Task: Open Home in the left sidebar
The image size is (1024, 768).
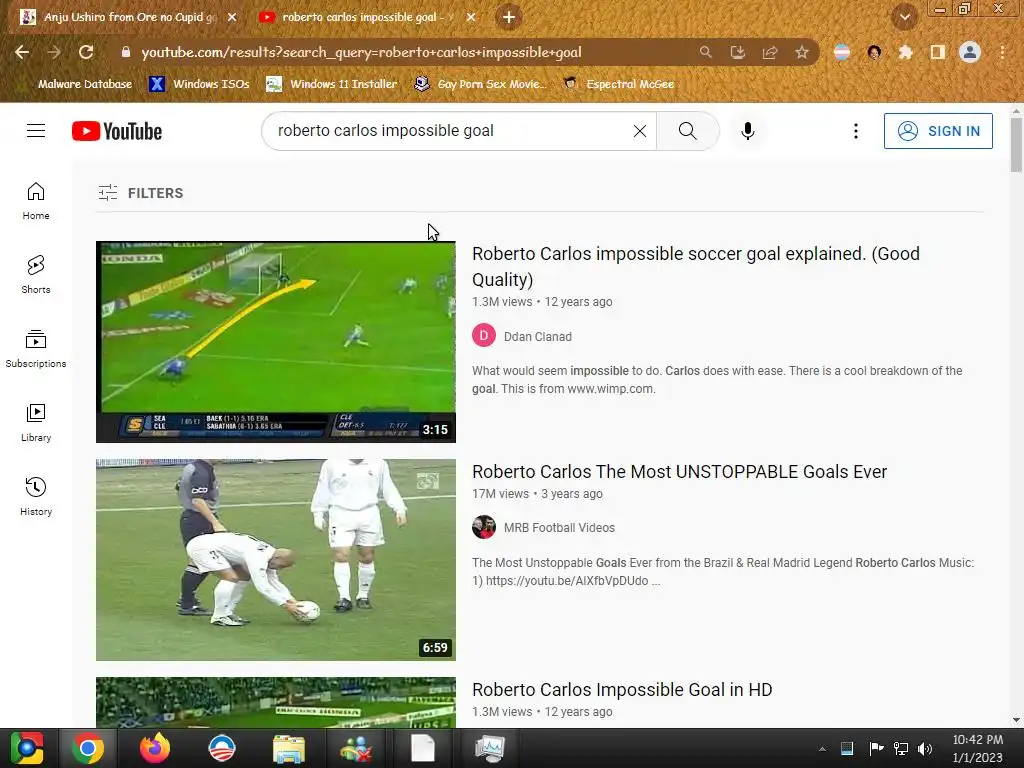Action: [x=36, y=200]
